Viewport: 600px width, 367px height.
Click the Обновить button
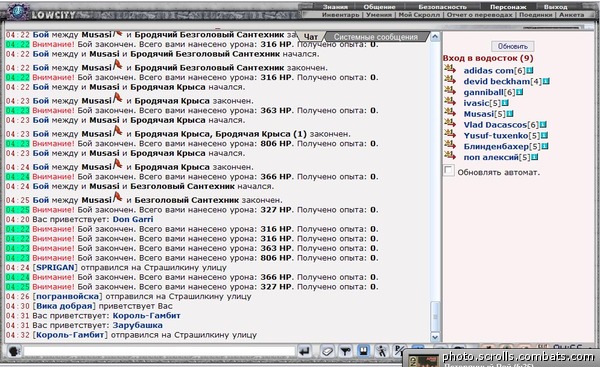click(512, 46)
